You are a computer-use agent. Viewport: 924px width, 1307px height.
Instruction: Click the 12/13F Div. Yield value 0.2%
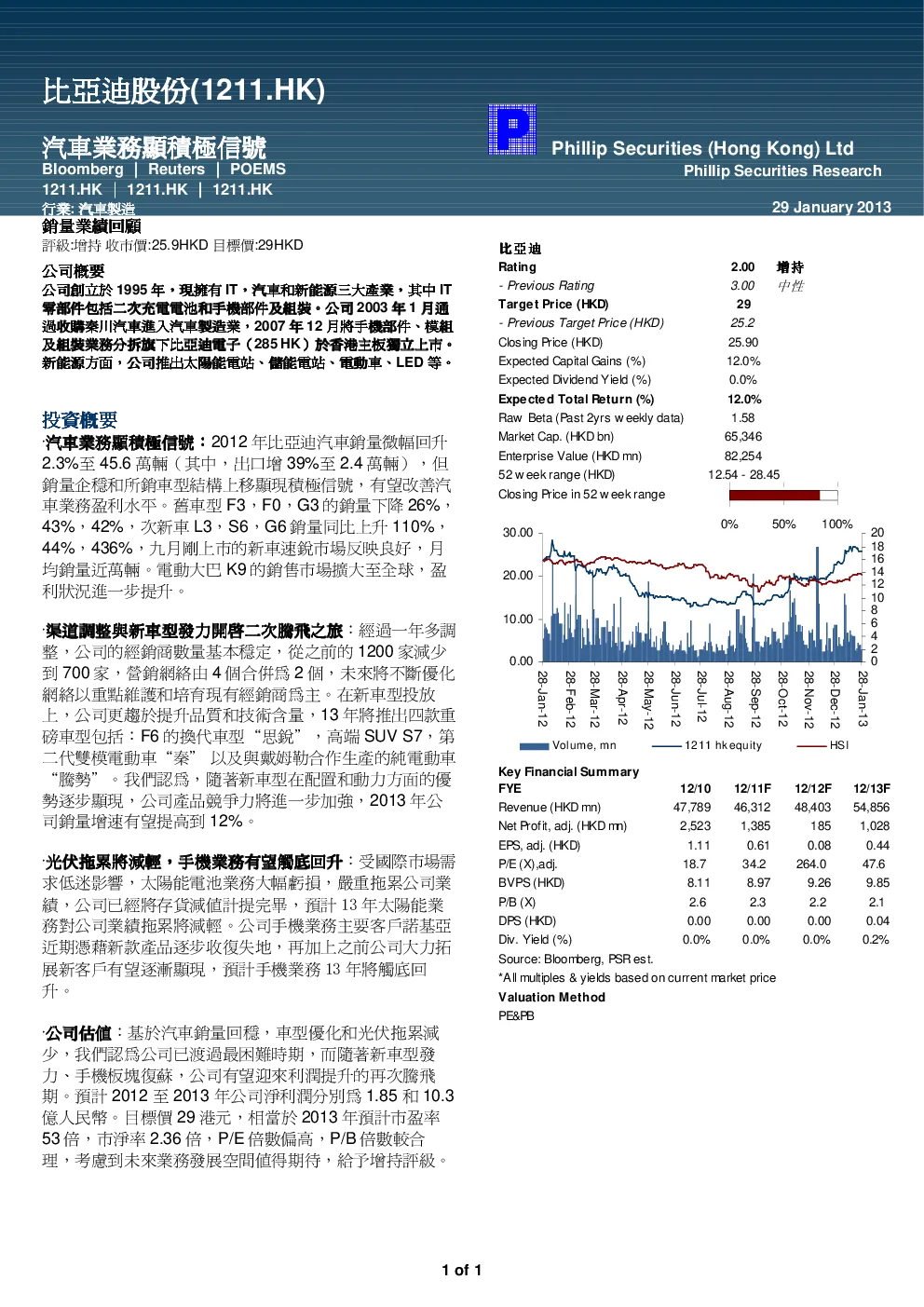(876, 940)
